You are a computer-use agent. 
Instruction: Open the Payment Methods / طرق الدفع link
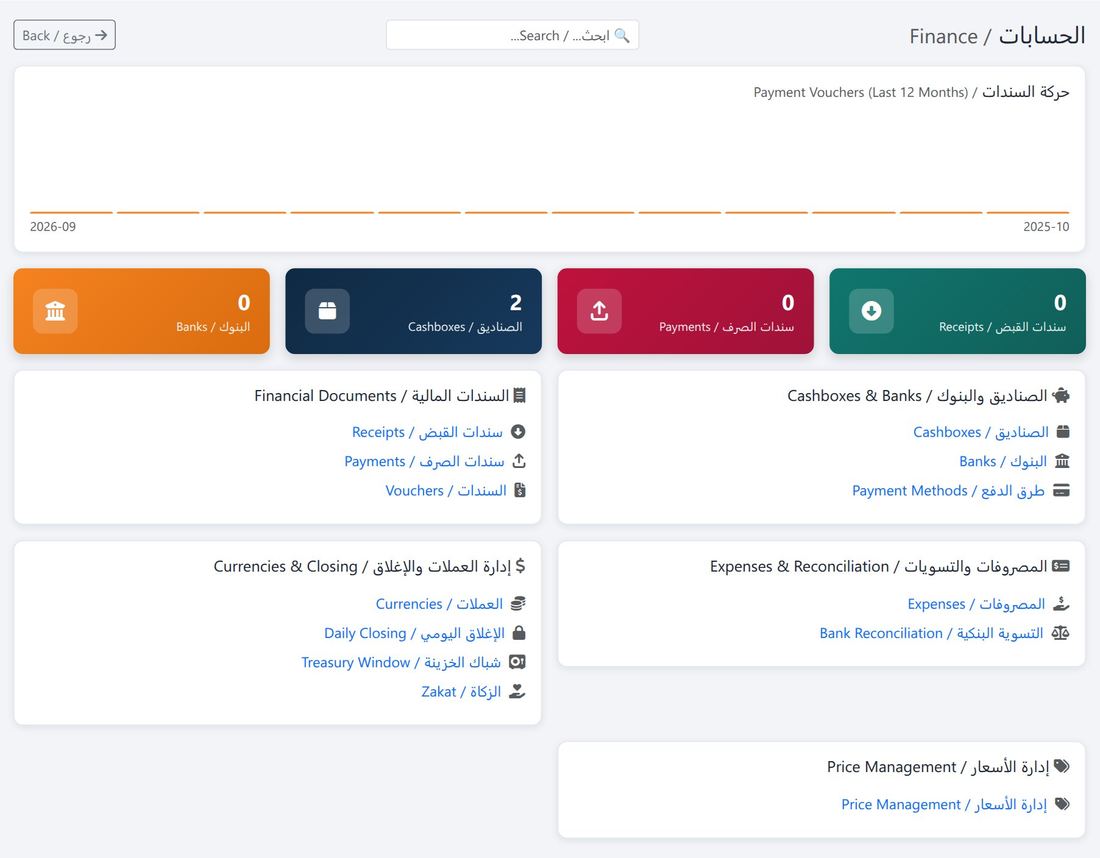948,490
